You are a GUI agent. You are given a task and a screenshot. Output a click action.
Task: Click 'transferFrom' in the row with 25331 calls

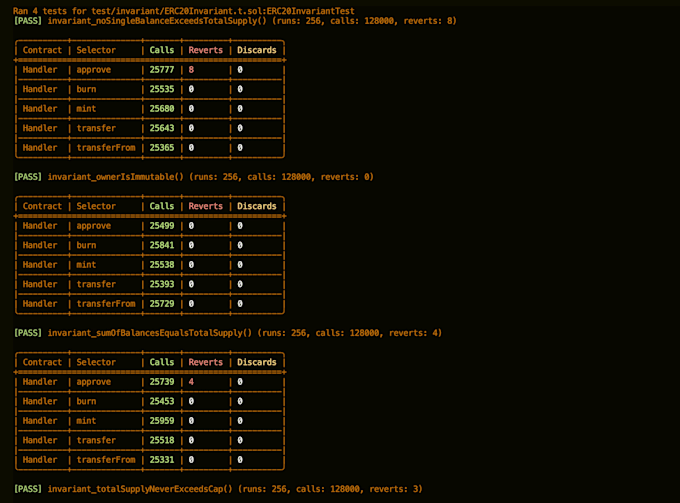coord(106,460)
